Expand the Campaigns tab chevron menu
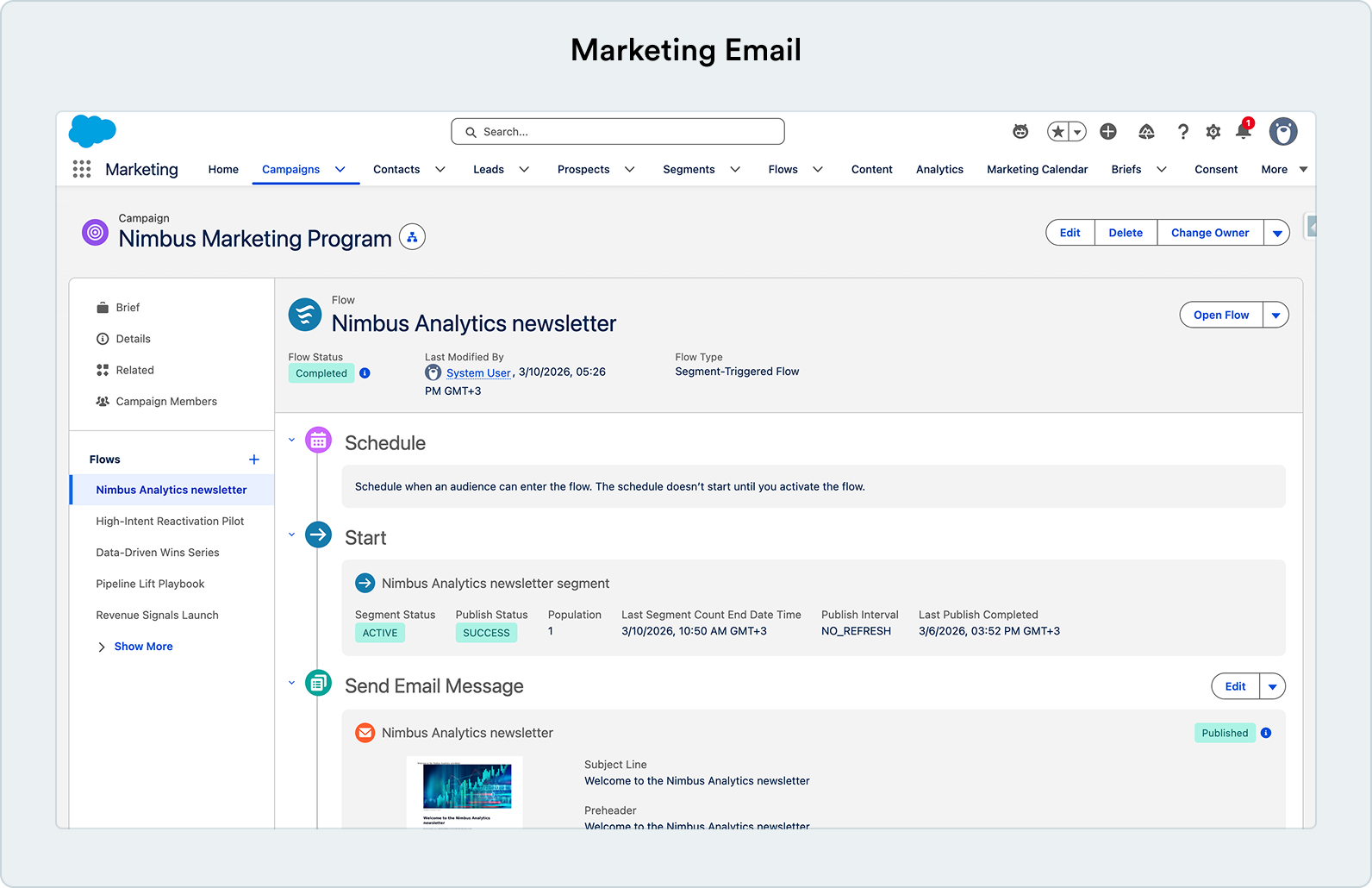Image resolution: width=1372 pixels, height=888 pixels. click(340, 169)
